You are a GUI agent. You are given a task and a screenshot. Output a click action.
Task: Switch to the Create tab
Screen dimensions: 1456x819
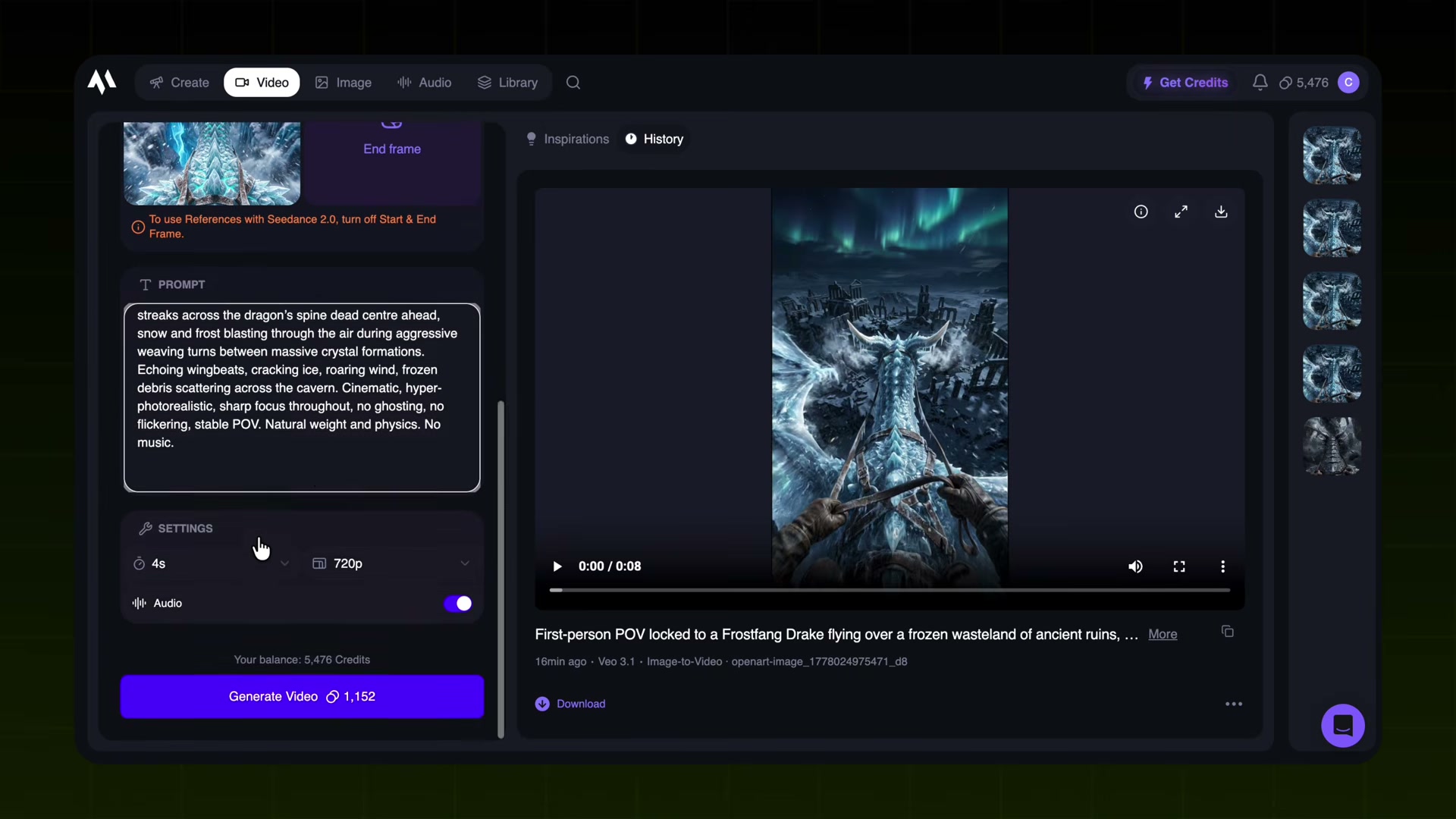(x=180, y=83)
